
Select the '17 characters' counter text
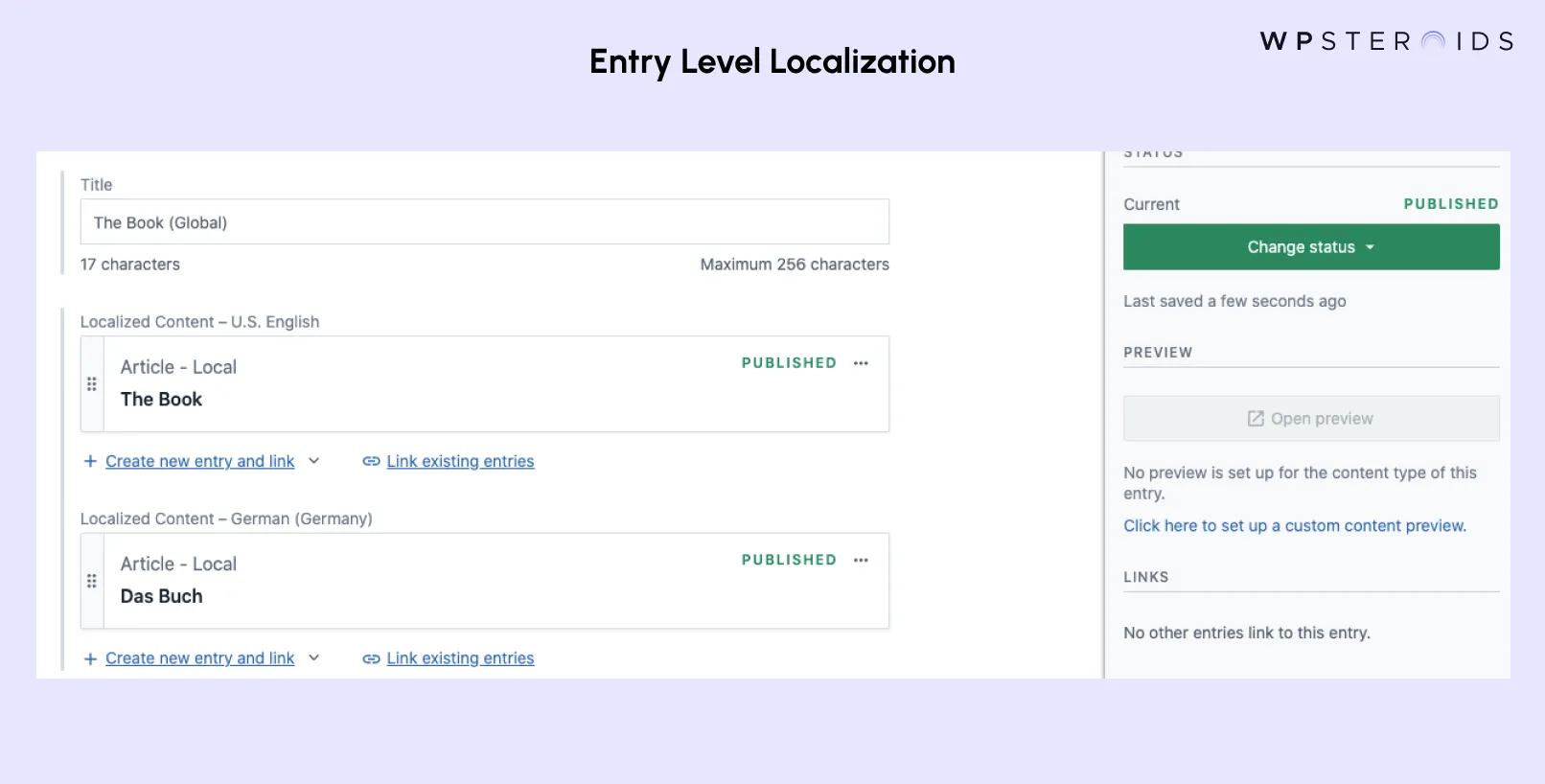tap(129, 265)
